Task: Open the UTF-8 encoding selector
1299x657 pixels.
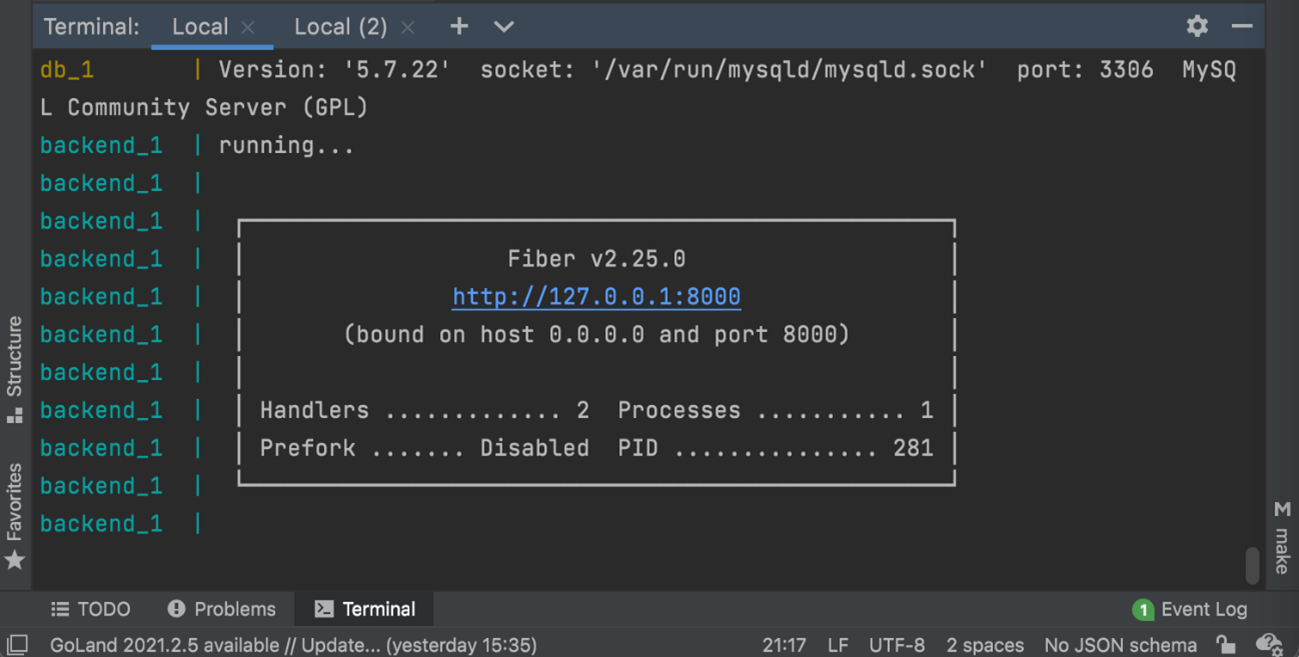Action: pos(896,645)
